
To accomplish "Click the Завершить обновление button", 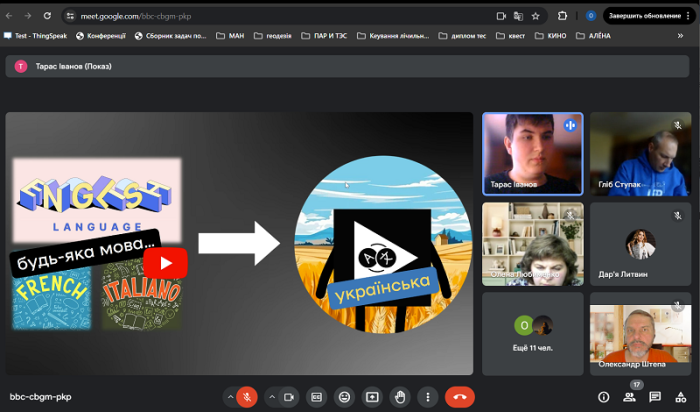I will (x=645, y=16).
